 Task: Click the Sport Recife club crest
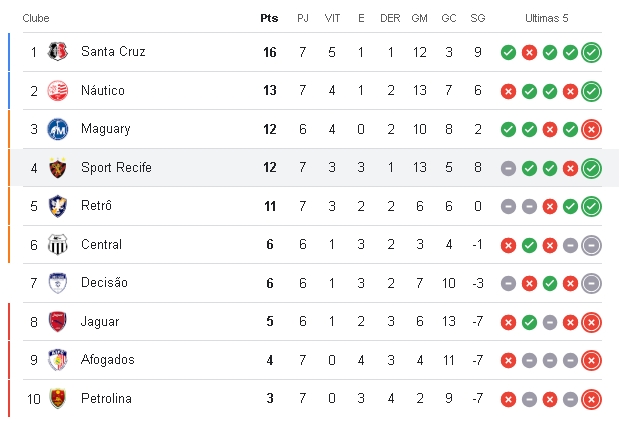[58, 168]
